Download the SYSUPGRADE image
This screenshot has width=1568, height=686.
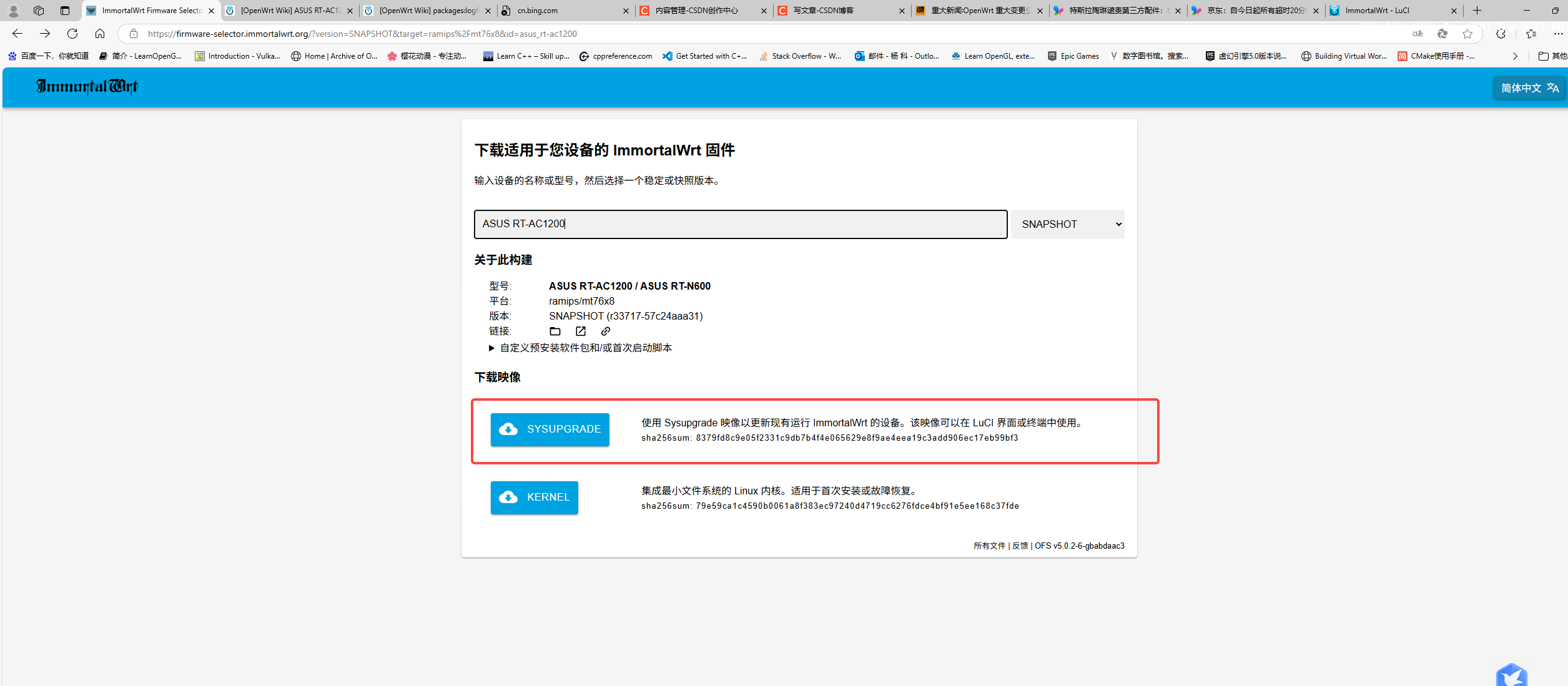[x=550, y=429]
